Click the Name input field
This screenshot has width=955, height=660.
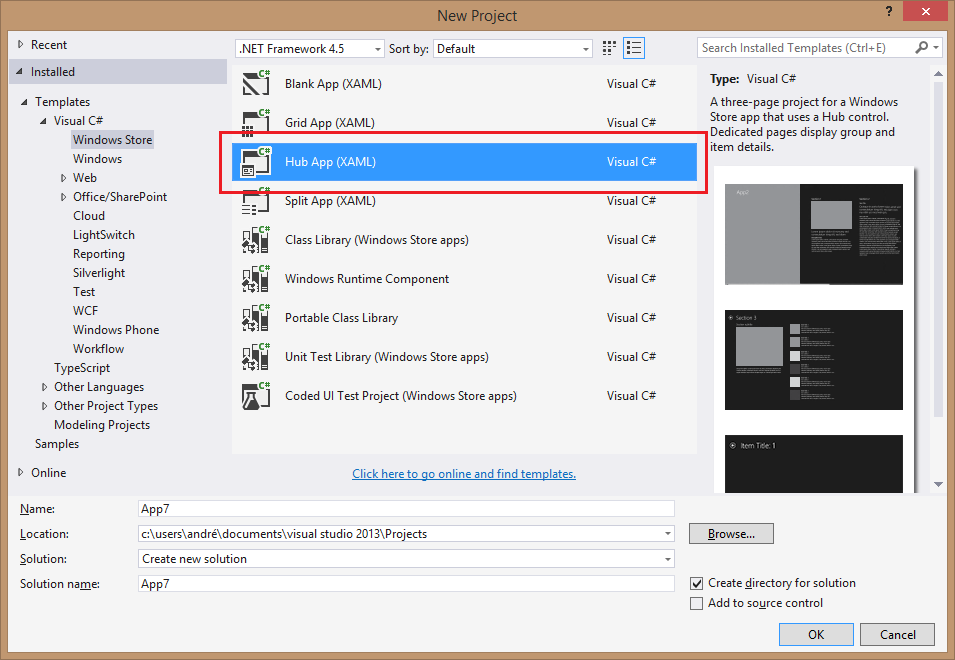406,509
